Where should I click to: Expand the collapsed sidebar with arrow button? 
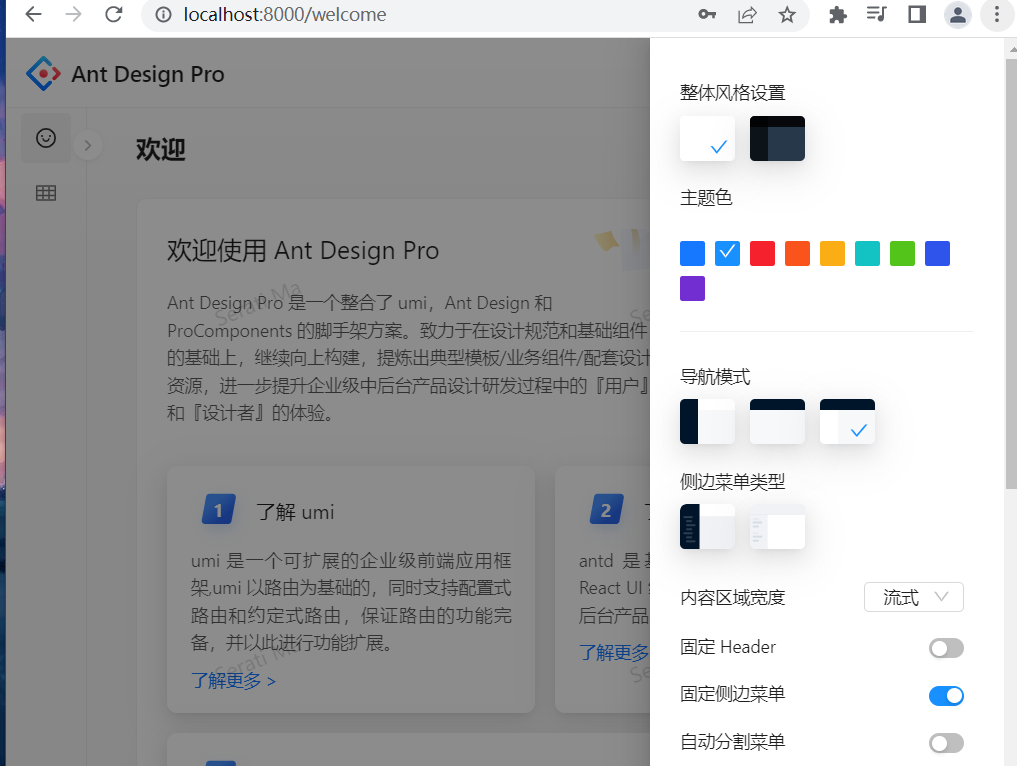(88, 146)
